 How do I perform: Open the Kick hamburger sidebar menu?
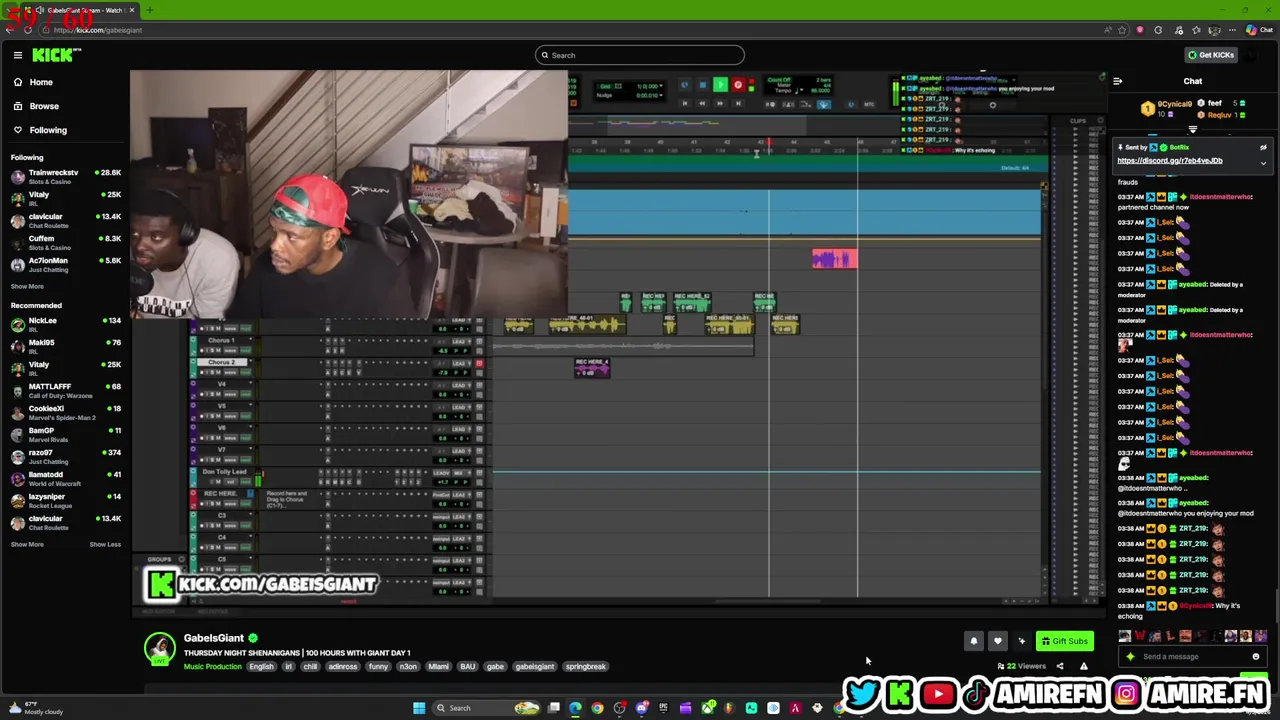pyautogui.click(x=17, y=55)
